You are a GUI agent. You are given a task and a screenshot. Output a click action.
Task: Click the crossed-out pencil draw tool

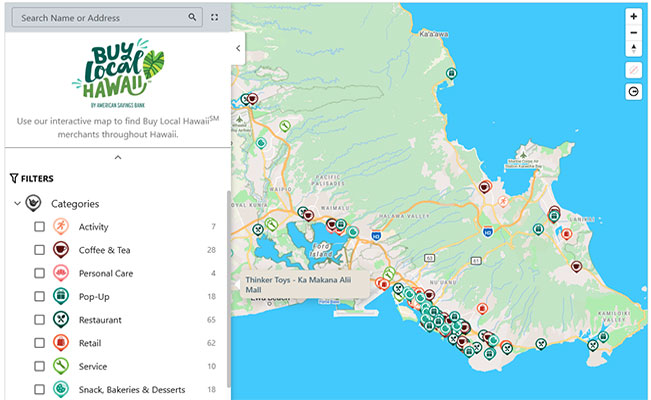[634, 70]
